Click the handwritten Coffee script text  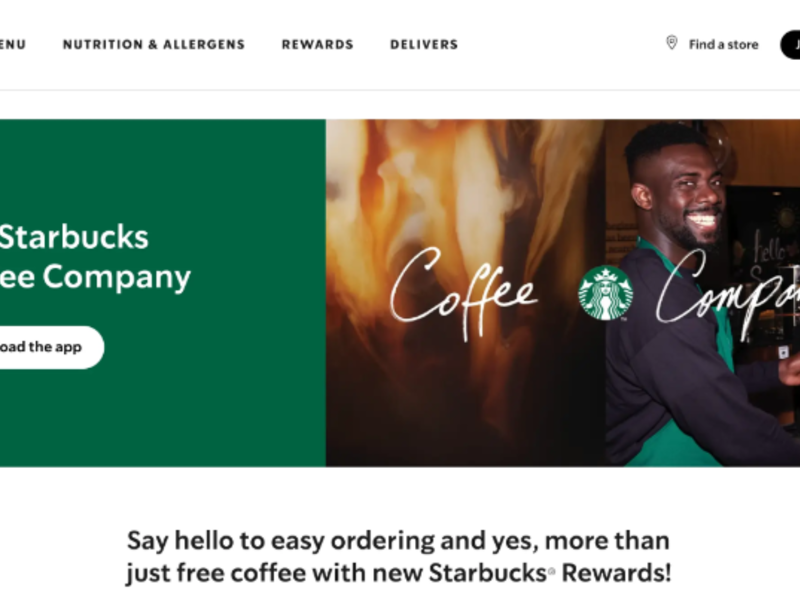click(x=463, y=293)
